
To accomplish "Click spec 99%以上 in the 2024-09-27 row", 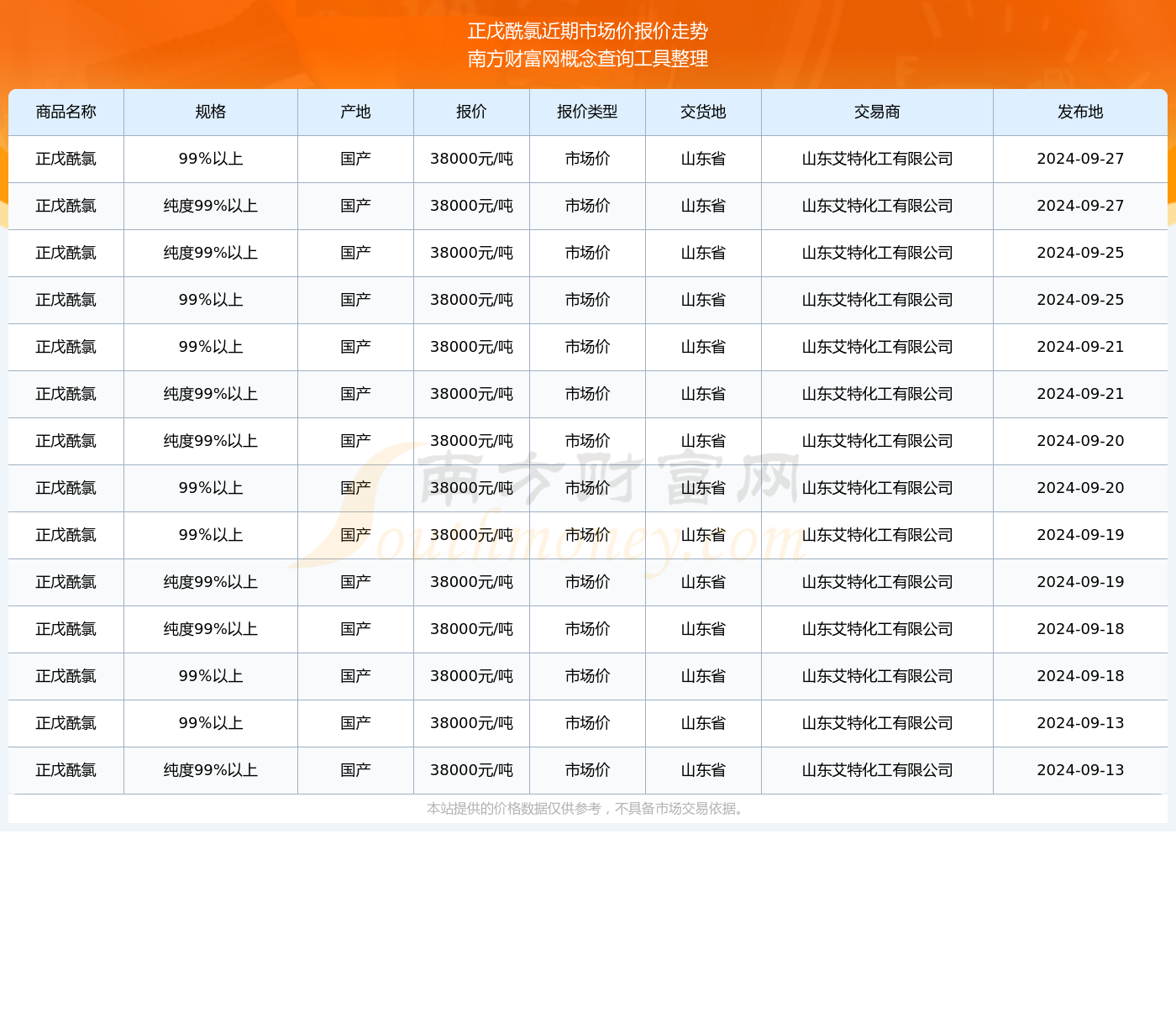I will 211,159.
